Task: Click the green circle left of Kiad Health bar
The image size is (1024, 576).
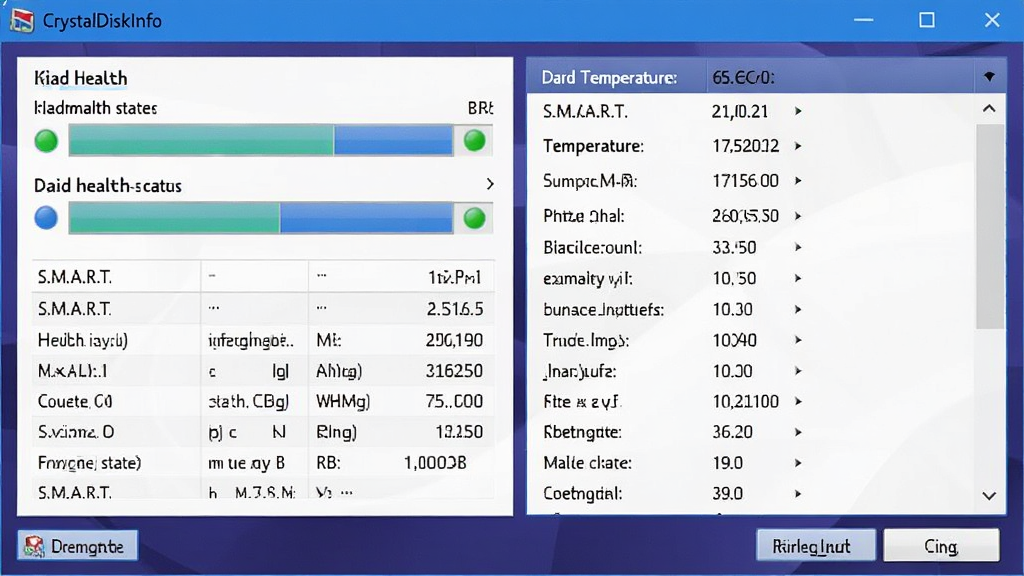Action: click(46, 140)
